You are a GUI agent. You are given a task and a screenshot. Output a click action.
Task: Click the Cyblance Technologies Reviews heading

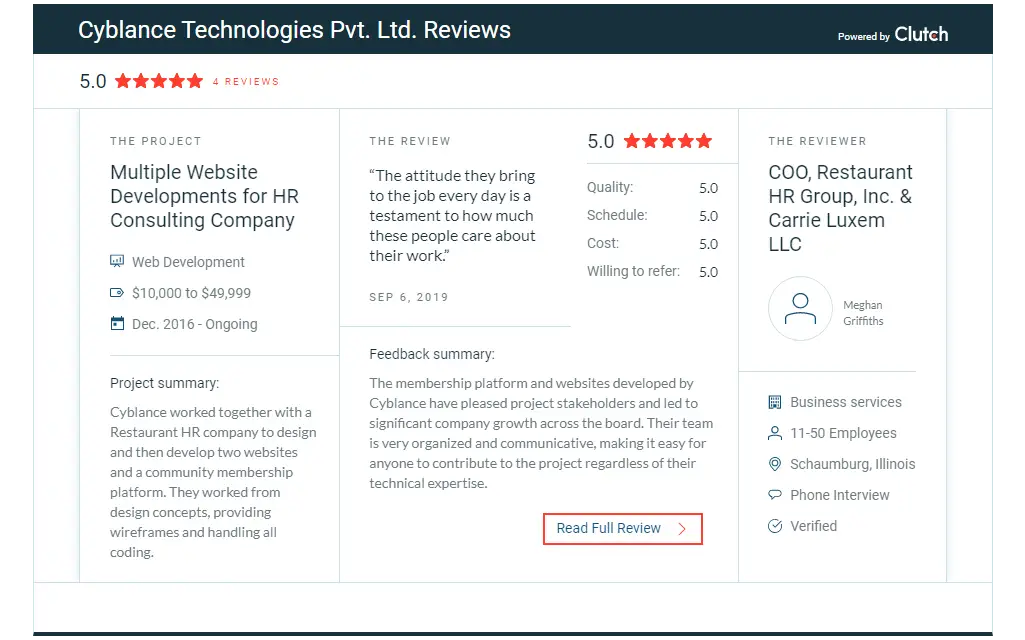[x=294, y=30]
